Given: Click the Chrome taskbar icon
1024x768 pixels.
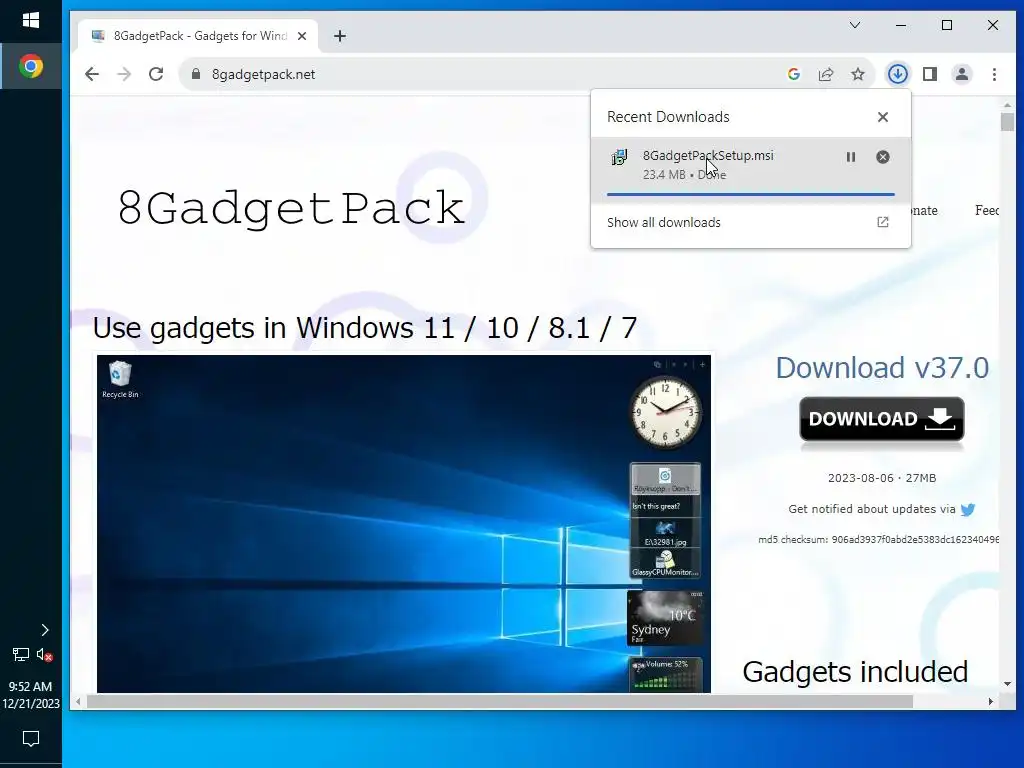Looking at the screenshot, I should pos(31,66).
